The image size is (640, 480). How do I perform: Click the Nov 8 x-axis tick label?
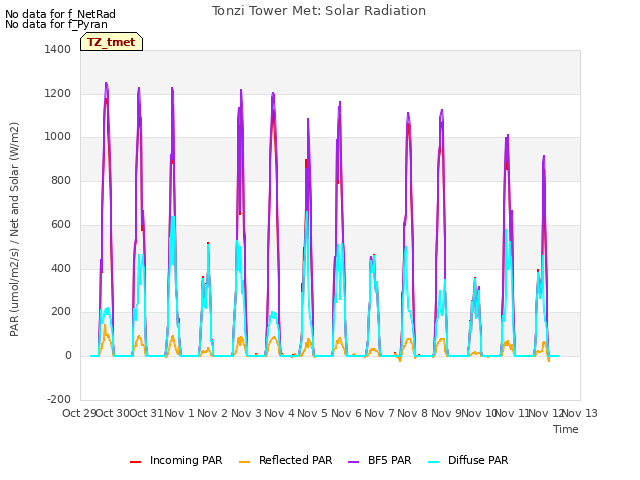point(413,413)
